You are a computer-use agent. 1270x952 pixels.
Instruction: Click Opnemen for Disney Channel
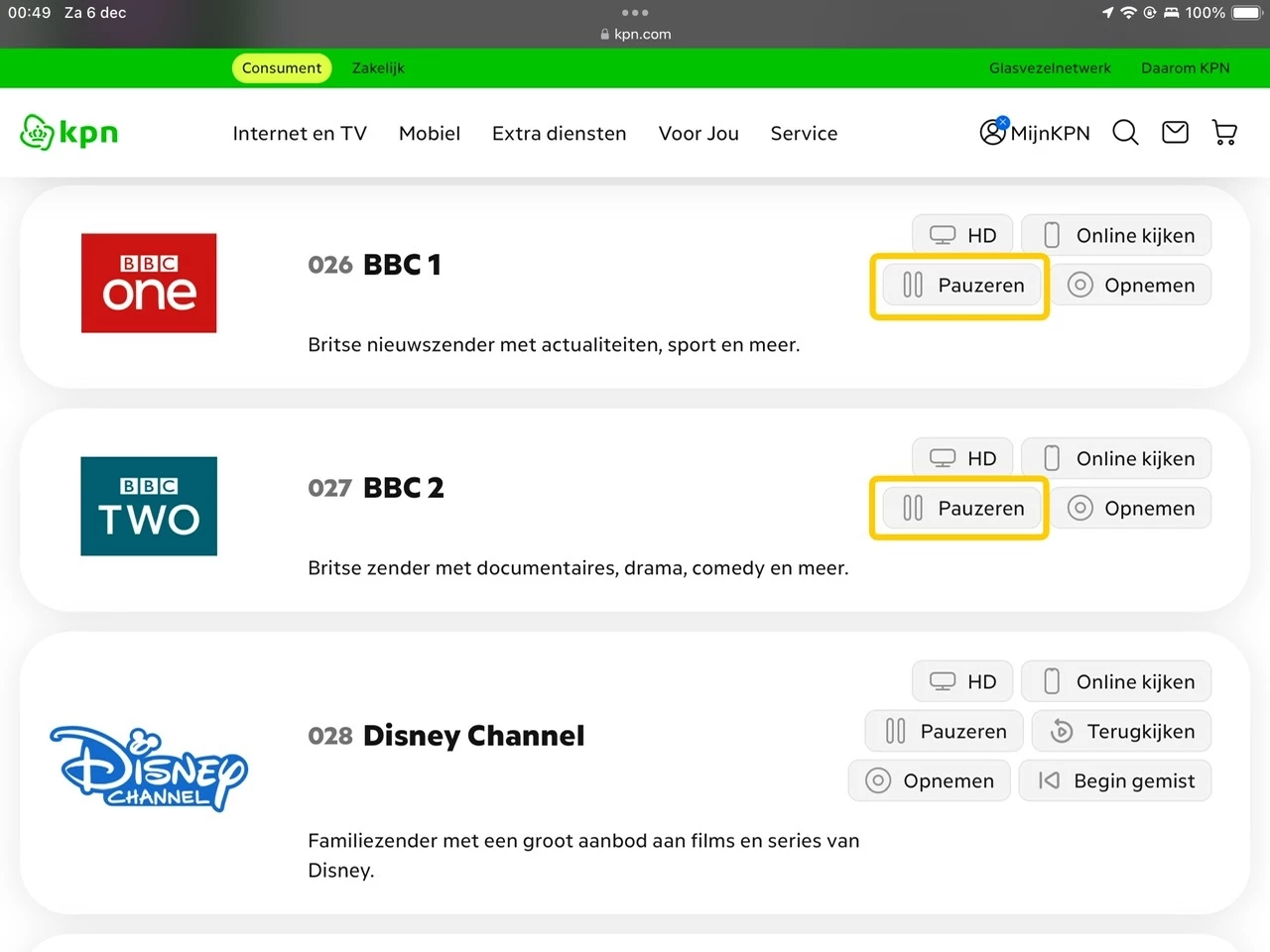click(929, 780)
